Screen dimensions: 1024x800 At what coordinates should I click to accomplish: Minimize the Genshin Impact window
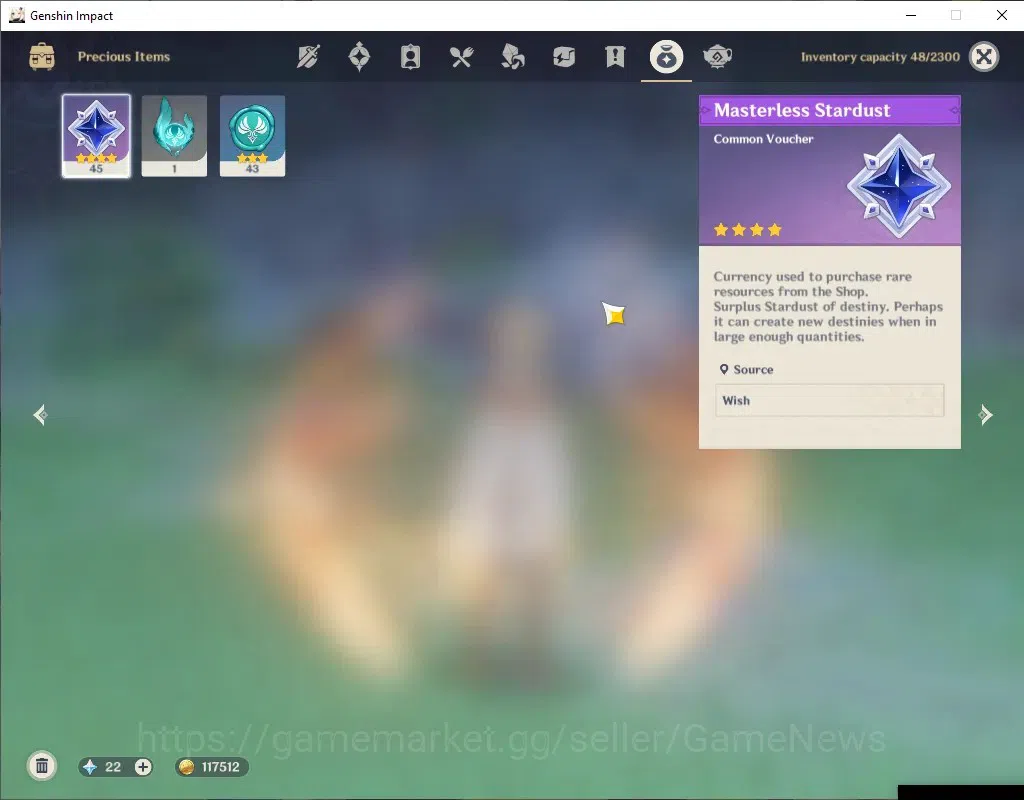[911, 15]
